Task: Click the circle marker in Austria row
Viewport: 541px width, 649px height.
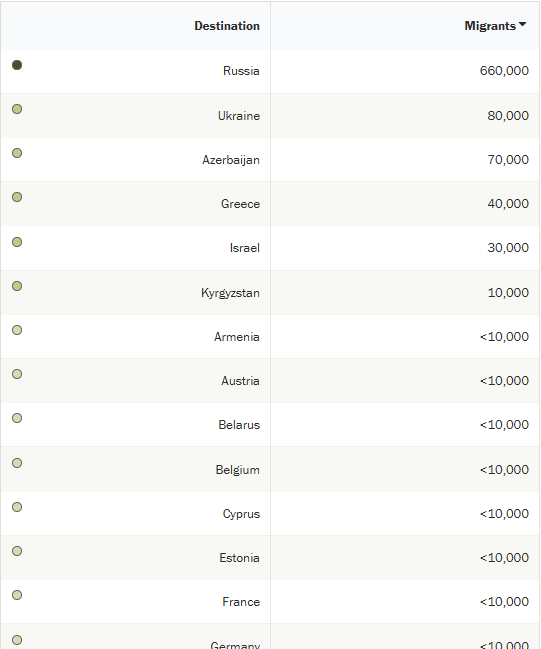Action: [x=17, y=374]
